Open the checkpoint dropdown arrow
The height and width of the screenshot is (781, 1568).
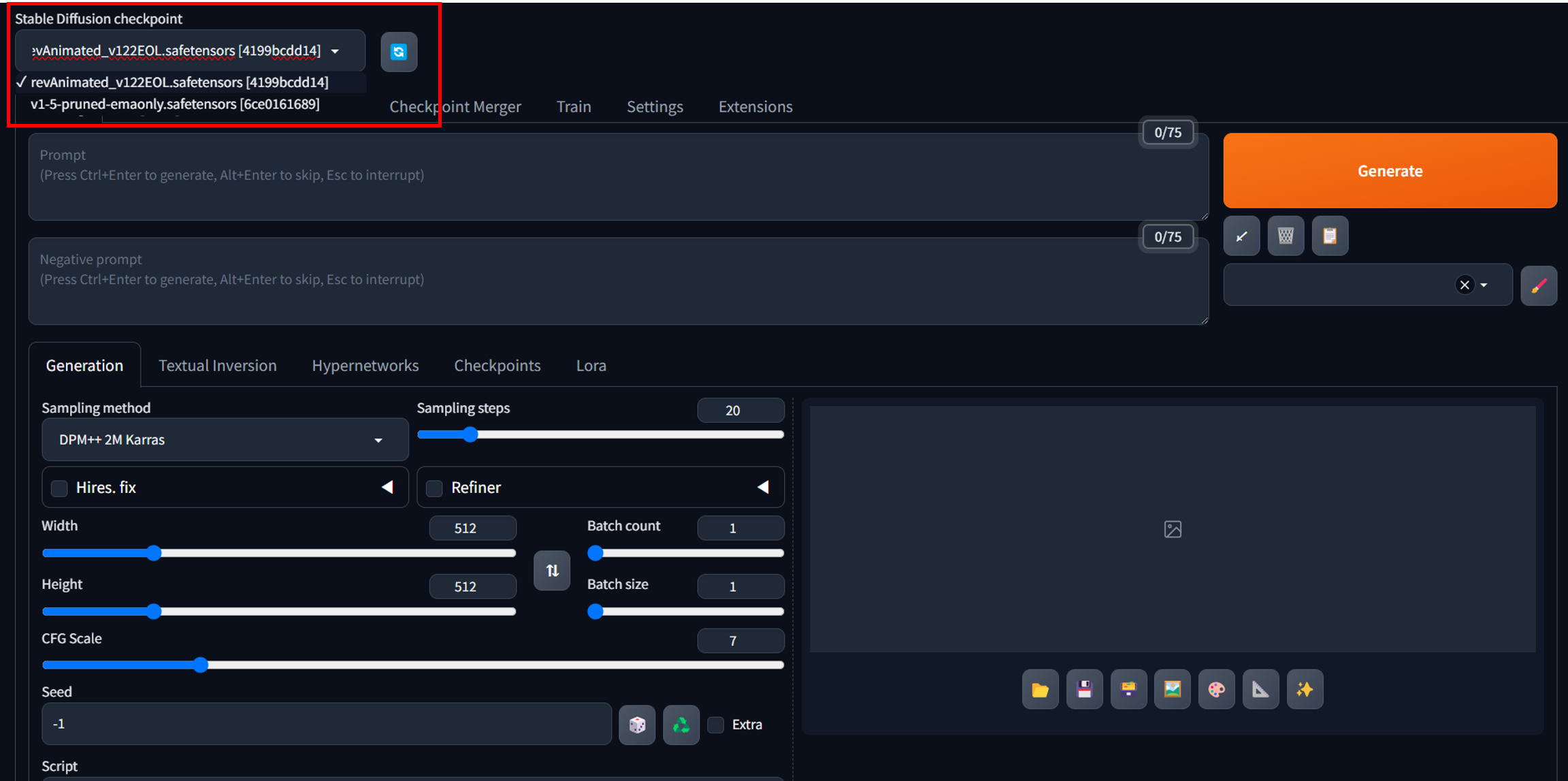click(335, 51)
